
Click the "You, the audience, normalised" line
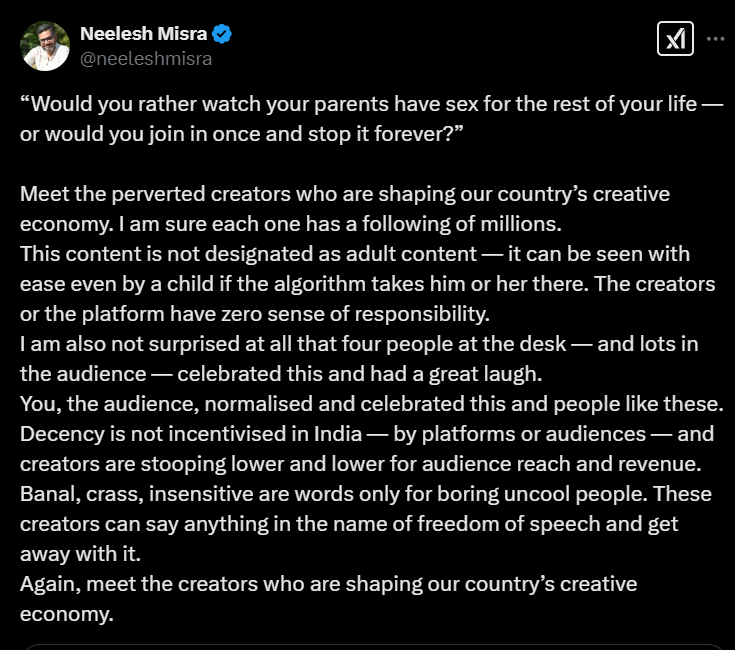(x=372, y=404)
